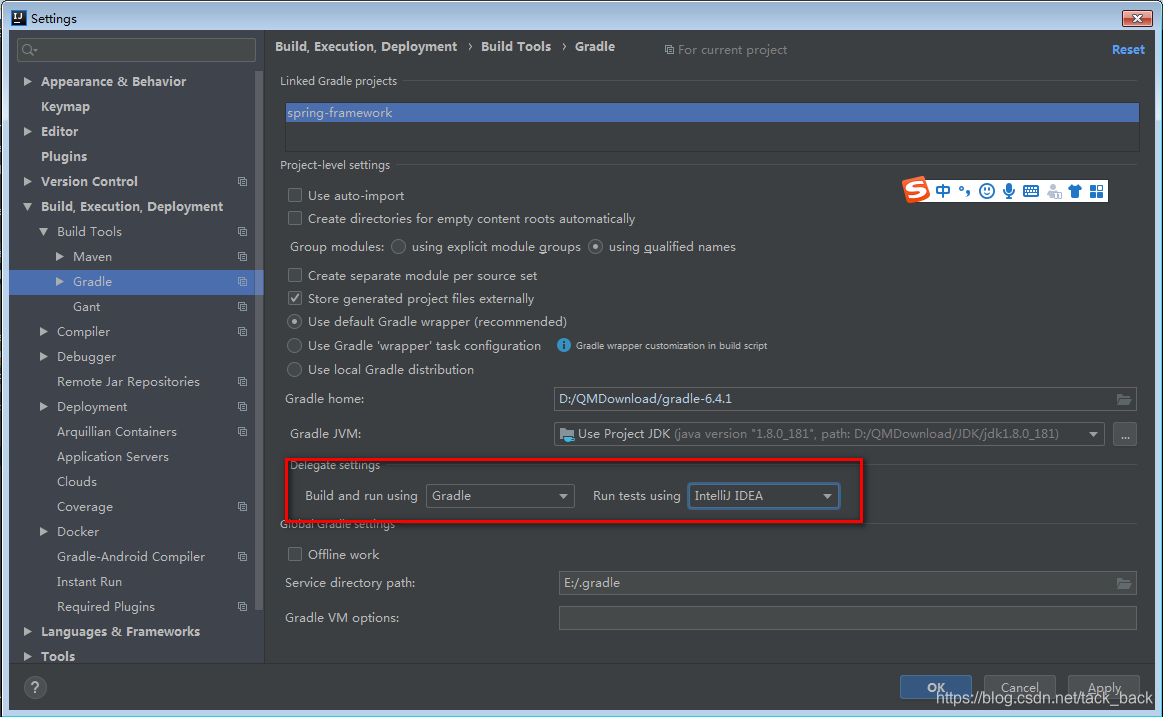Click project-level icon next to Remote Jar Repositories
This screenshot has height=717, width=1163.
pos(242,381)
